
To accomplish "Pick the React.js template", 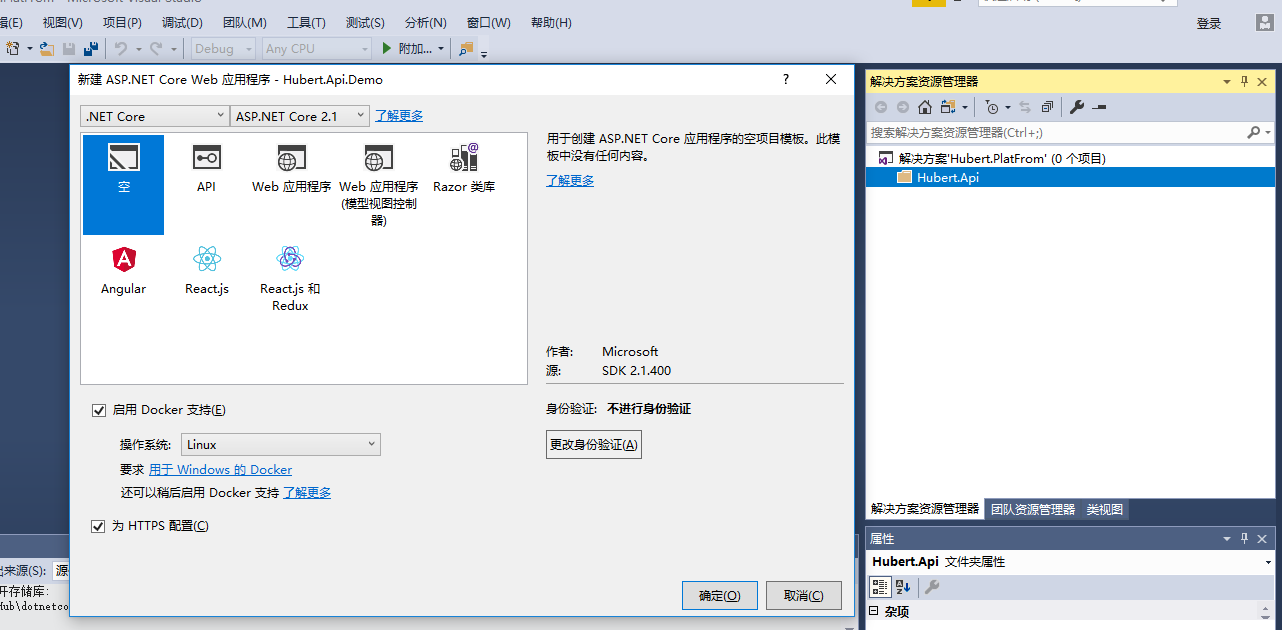I will (x=207, y=270).
